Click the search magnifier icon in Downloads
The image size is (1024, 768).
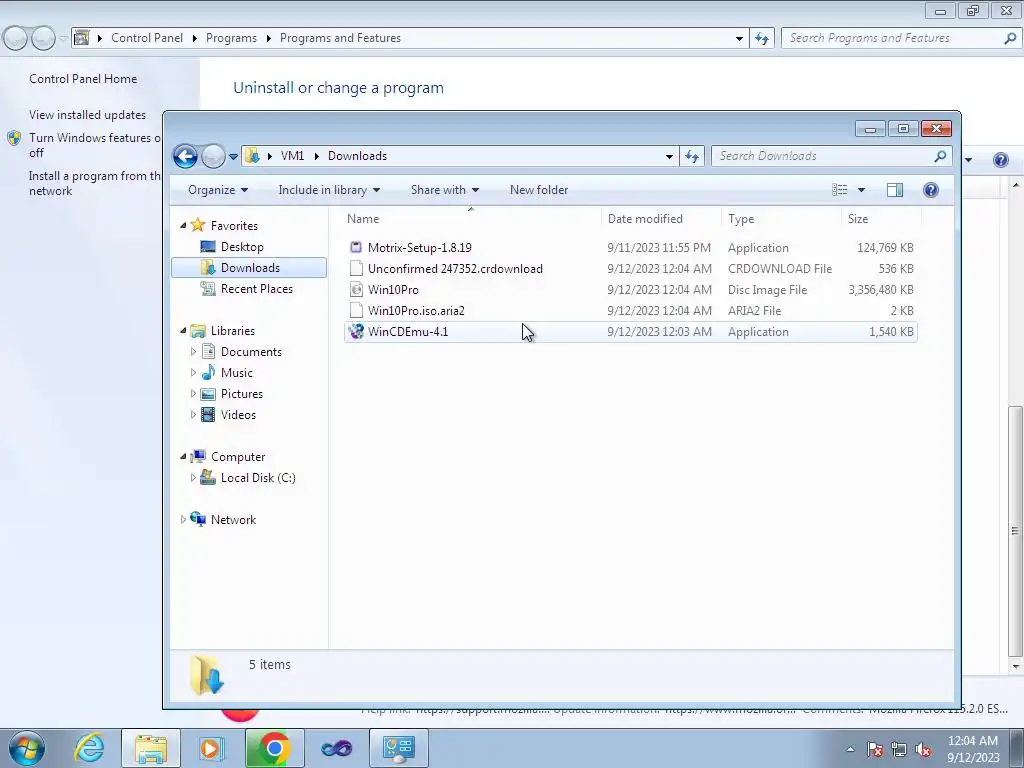point(940,156)
